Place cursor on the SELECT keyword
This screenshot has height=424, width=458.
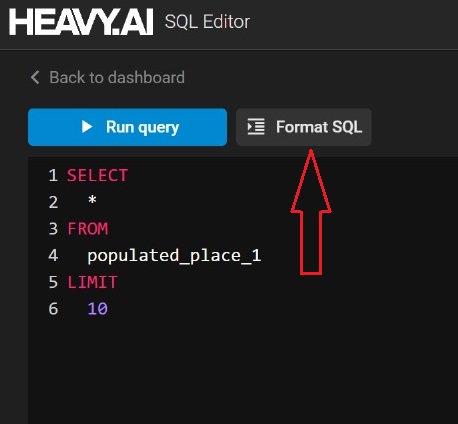(97, 175)
